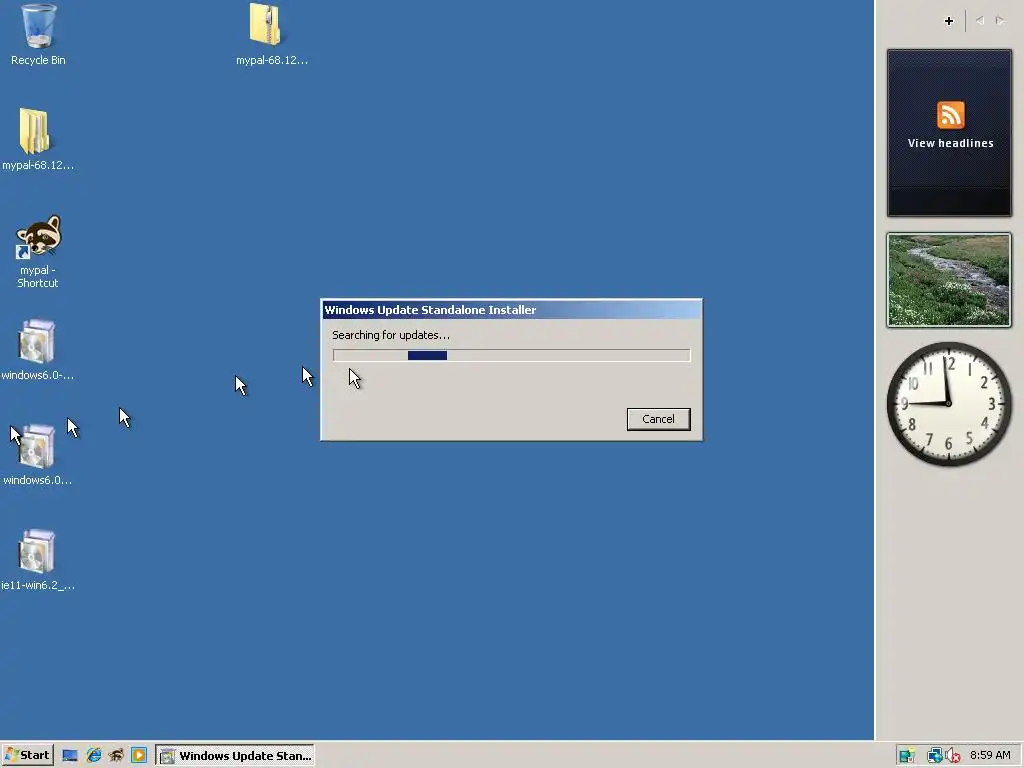Open the stream landscape slideshow gadget photo

pyautogui.click(x=949, y=280)
